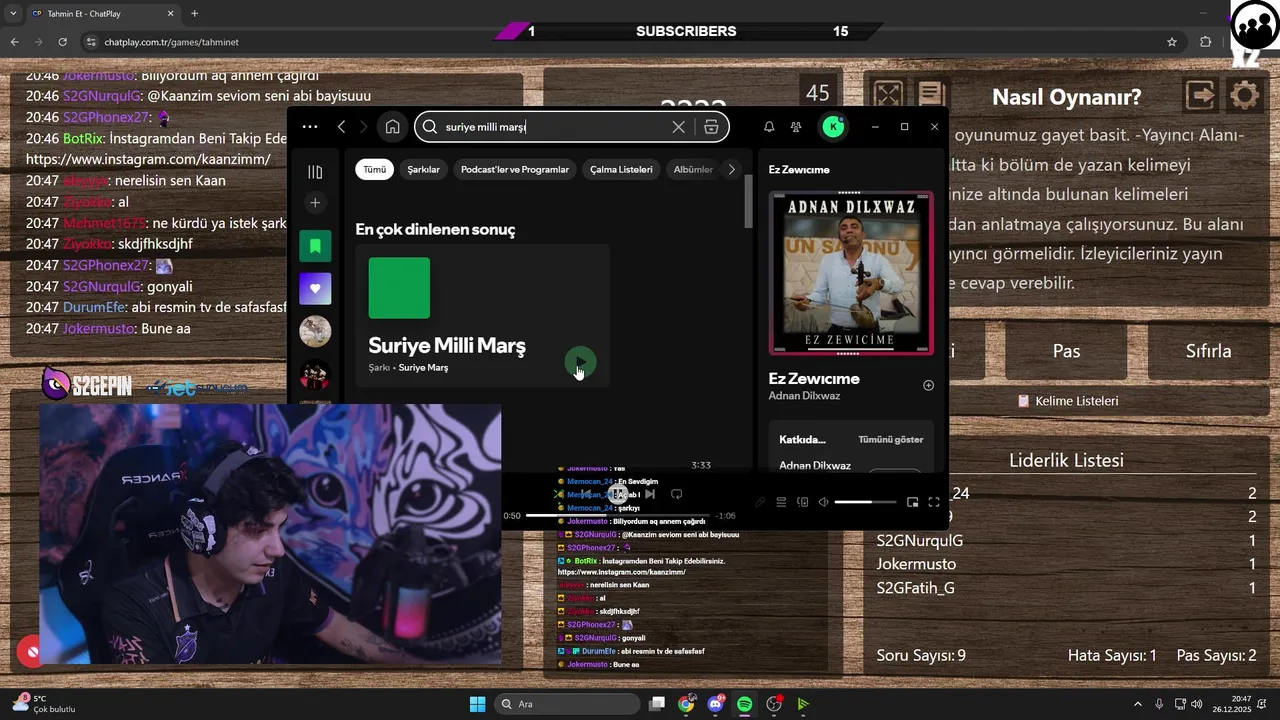Click Tümünü göster in credits
This screenshot has width=1280, height=720.
pyautogui.click(x=890, y=439)
